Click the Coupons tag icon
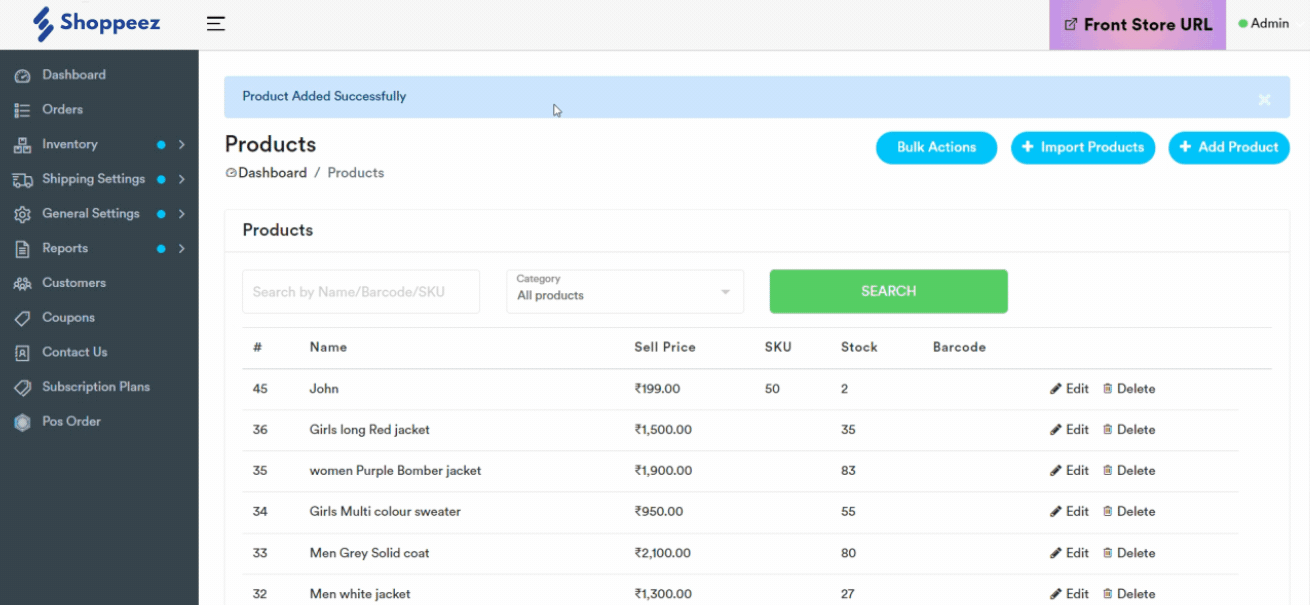The height and width of the screenshot is (605, 1310). [22, 318]
